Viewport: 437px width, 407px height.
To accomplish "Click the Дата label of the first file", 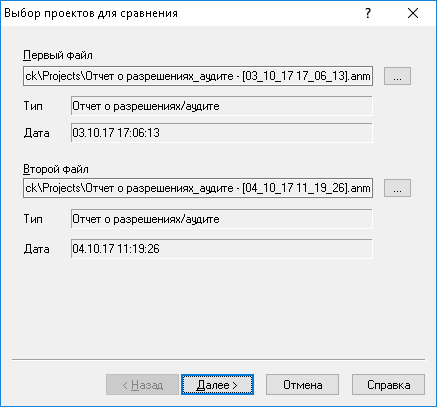I will point(37,133).
